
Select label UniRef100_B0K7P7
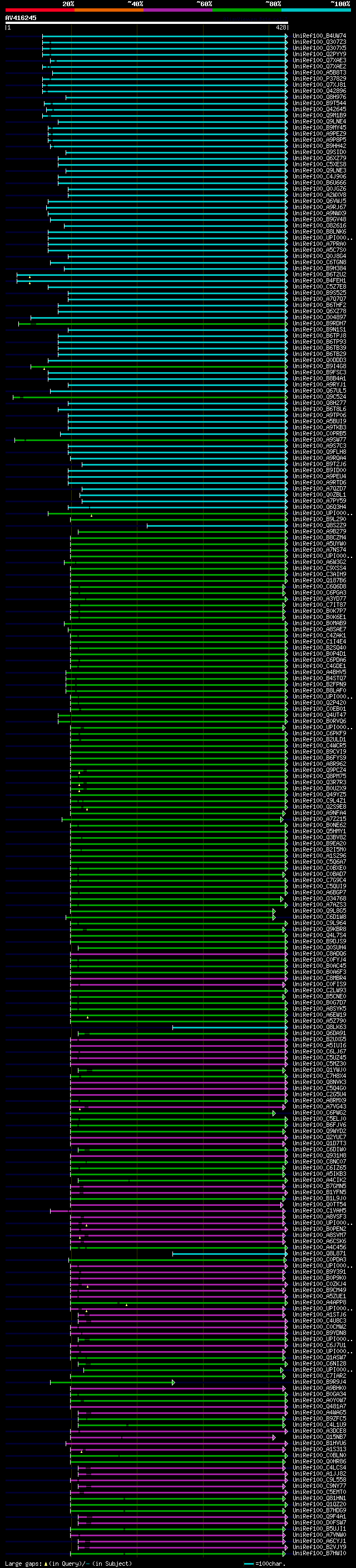[x=319, y=611]
